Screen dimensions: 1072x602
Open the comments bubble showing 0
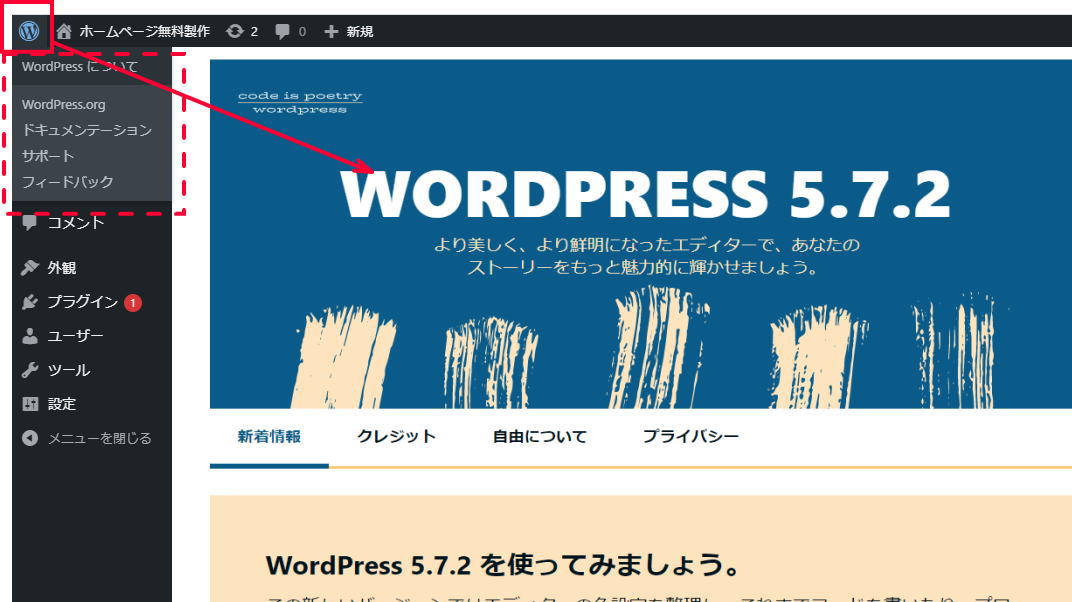(282, 31)
